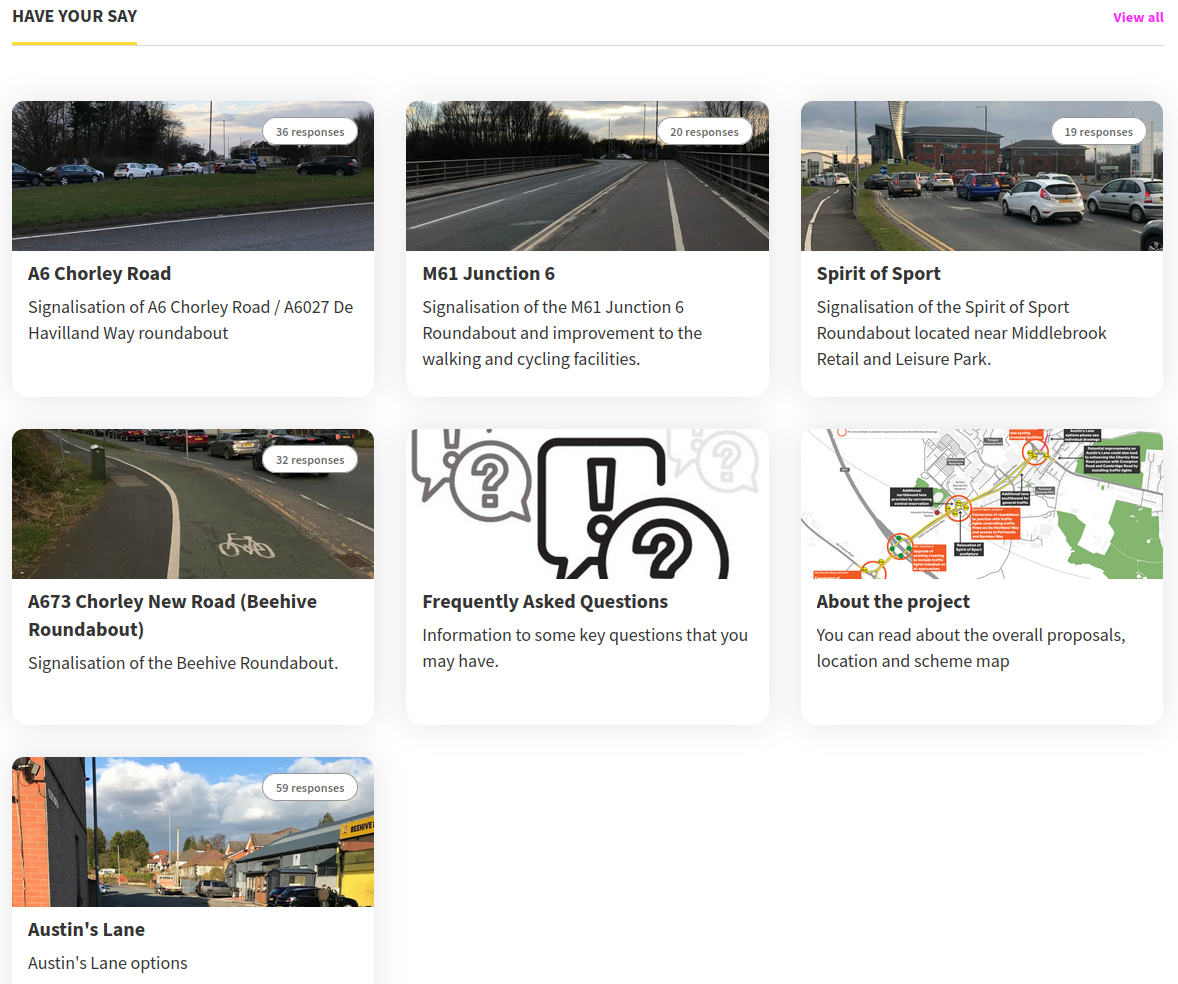The width and height of the screenshot is (1178, 984).
Task: Open the 'A6 Chorley Road' title link
Action: pyautogui.click(x=99, y=274)
